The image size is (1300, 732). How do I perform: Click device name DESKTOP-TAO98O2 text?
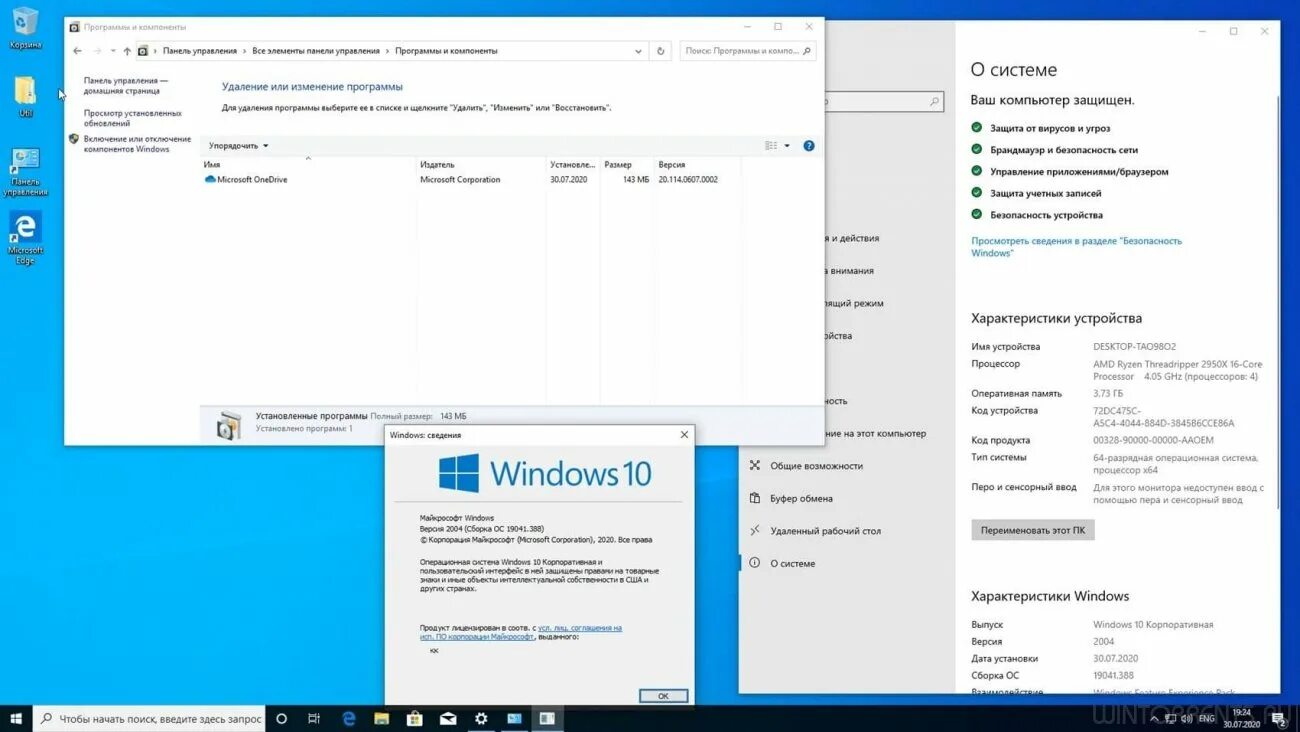coord(1135,347)
